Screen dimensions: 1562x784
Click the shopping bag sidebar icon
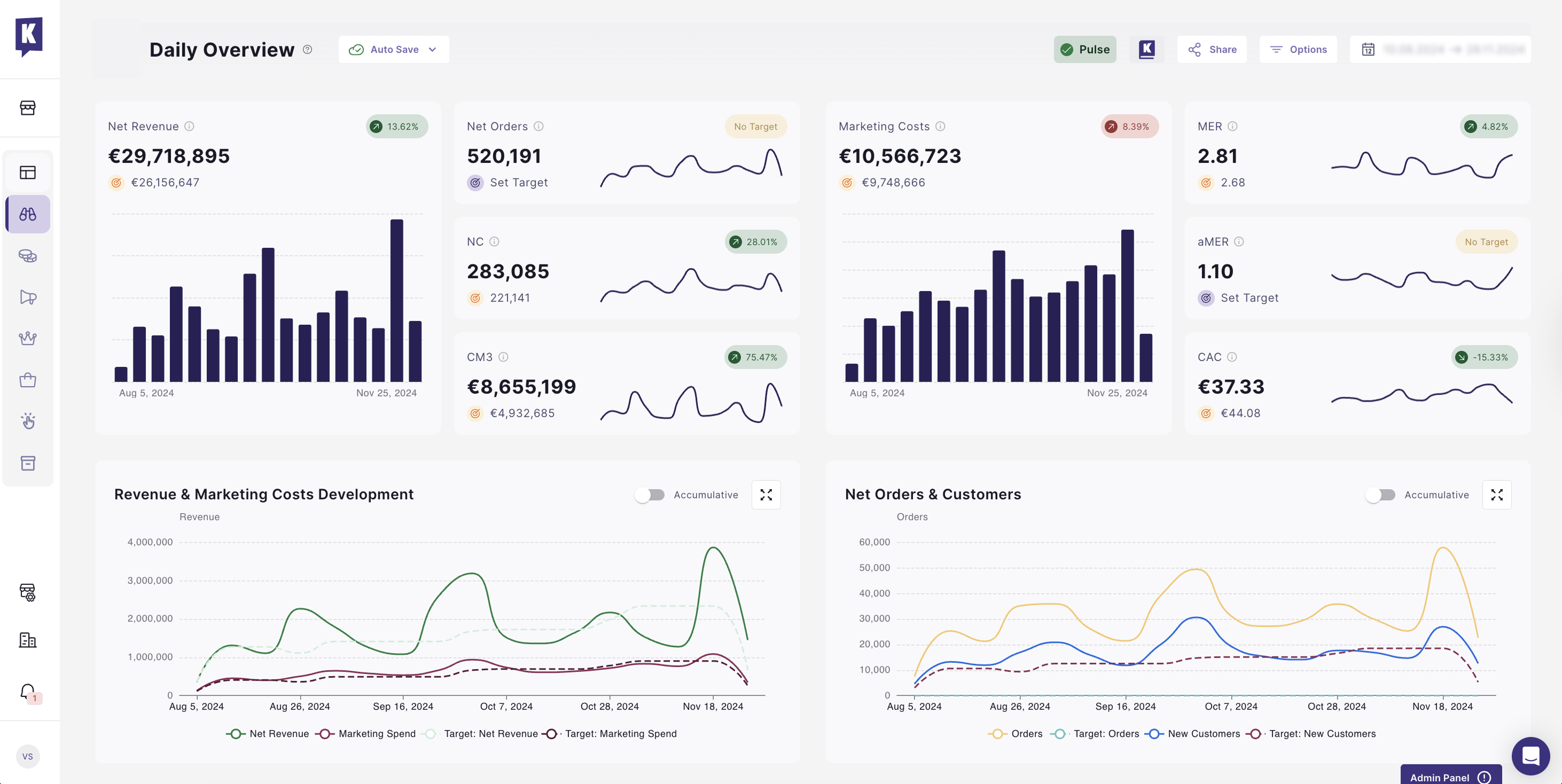pyautogui.click(x=28, y=380)
